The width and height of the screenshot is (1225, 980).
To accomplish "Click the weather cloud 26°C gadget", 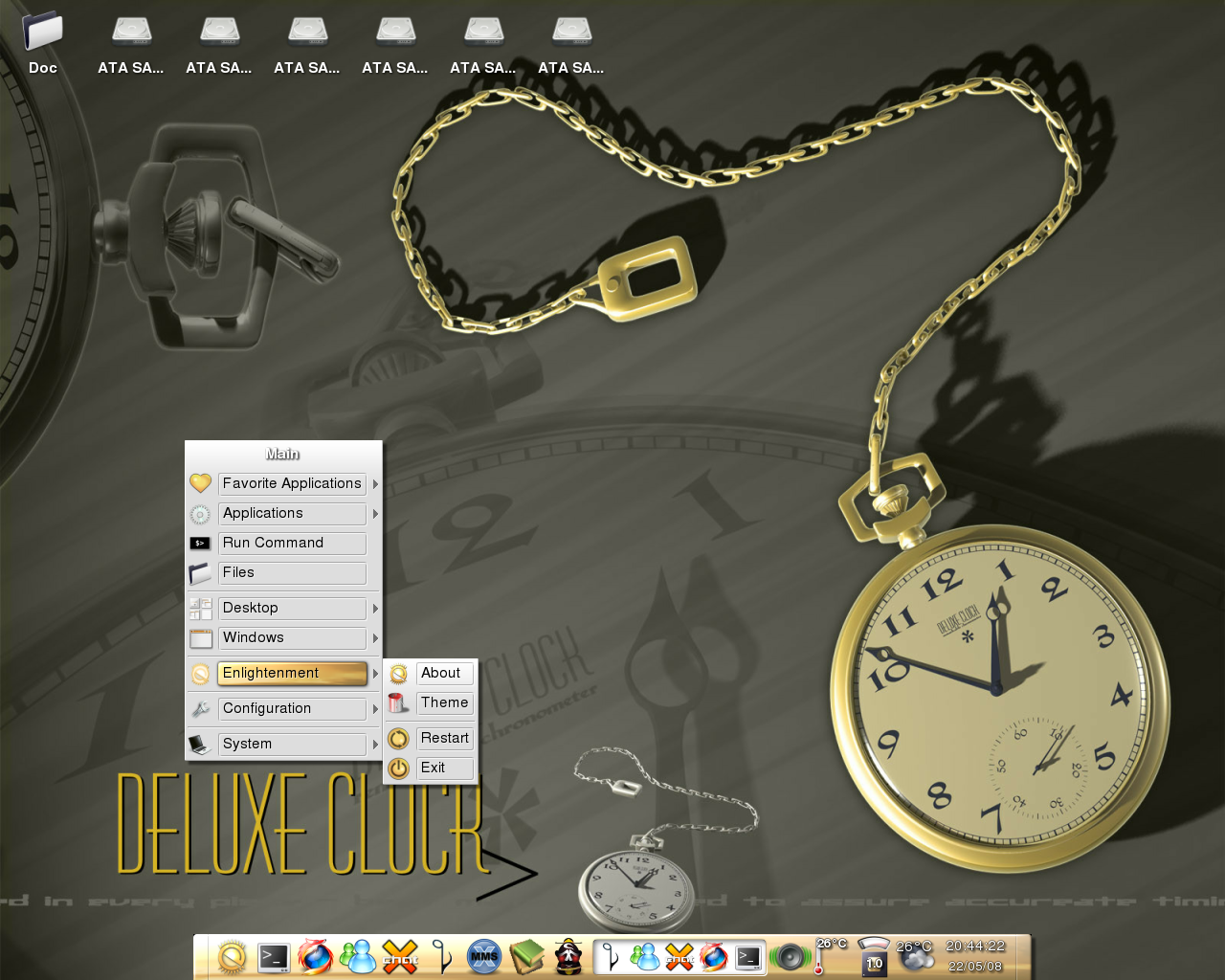I will pyautogui.click(x=915, y=956).
